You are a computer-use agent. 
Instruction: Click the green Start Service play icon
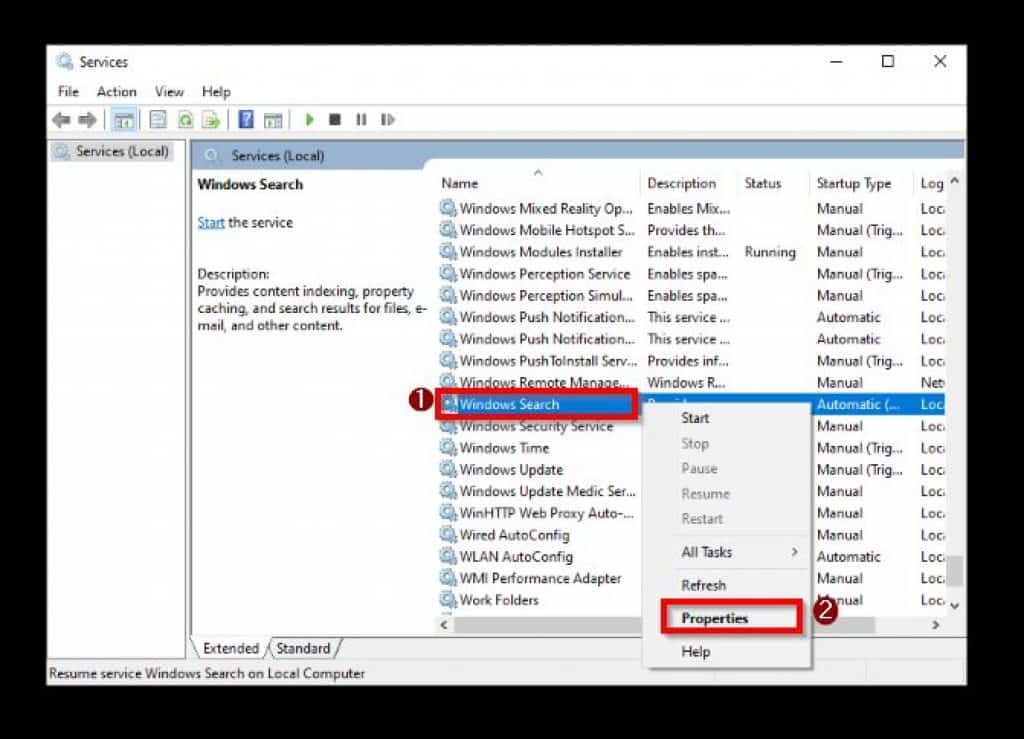click(310, 119)
